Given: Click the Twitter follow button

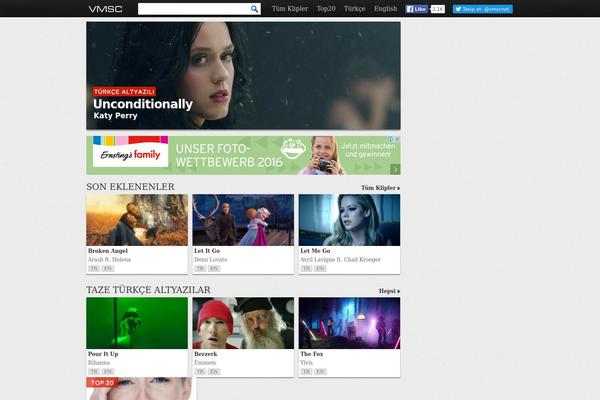Looking at the screenshot, I should pyautogui.click(x=483, y=9).
